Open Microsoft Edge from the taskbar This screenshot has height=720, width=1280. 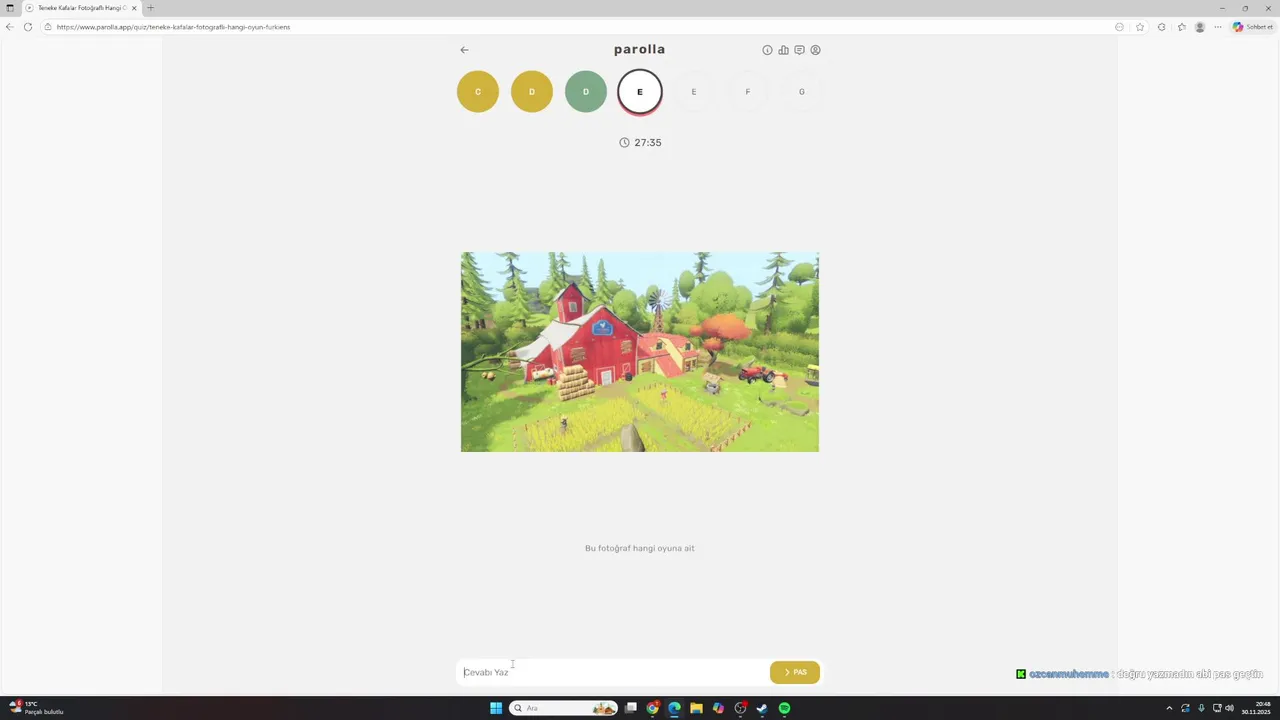click(x=674, y=708)
